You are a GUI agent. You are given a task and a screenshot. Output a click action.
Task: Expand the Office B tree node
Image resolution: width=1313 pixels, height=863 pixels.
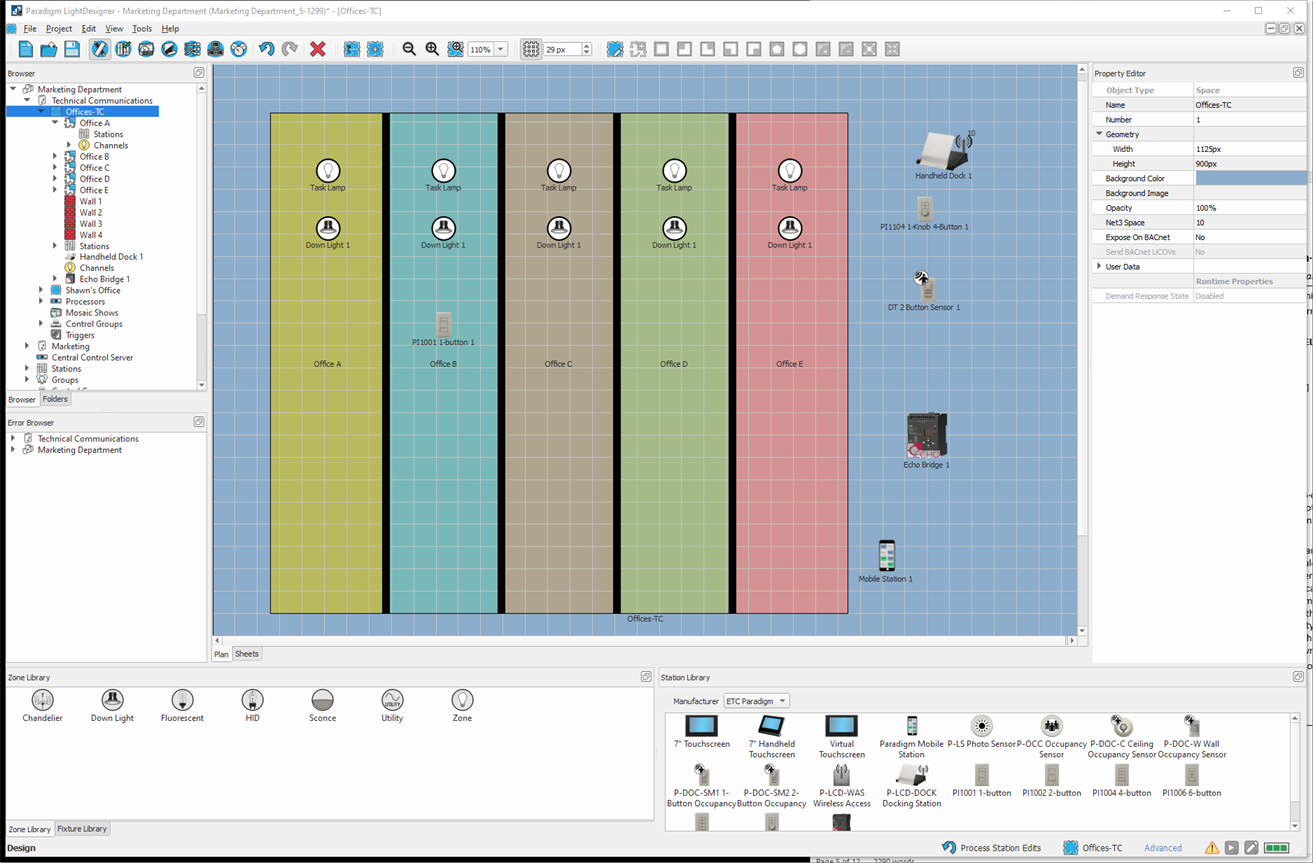(x=55, y=157)
